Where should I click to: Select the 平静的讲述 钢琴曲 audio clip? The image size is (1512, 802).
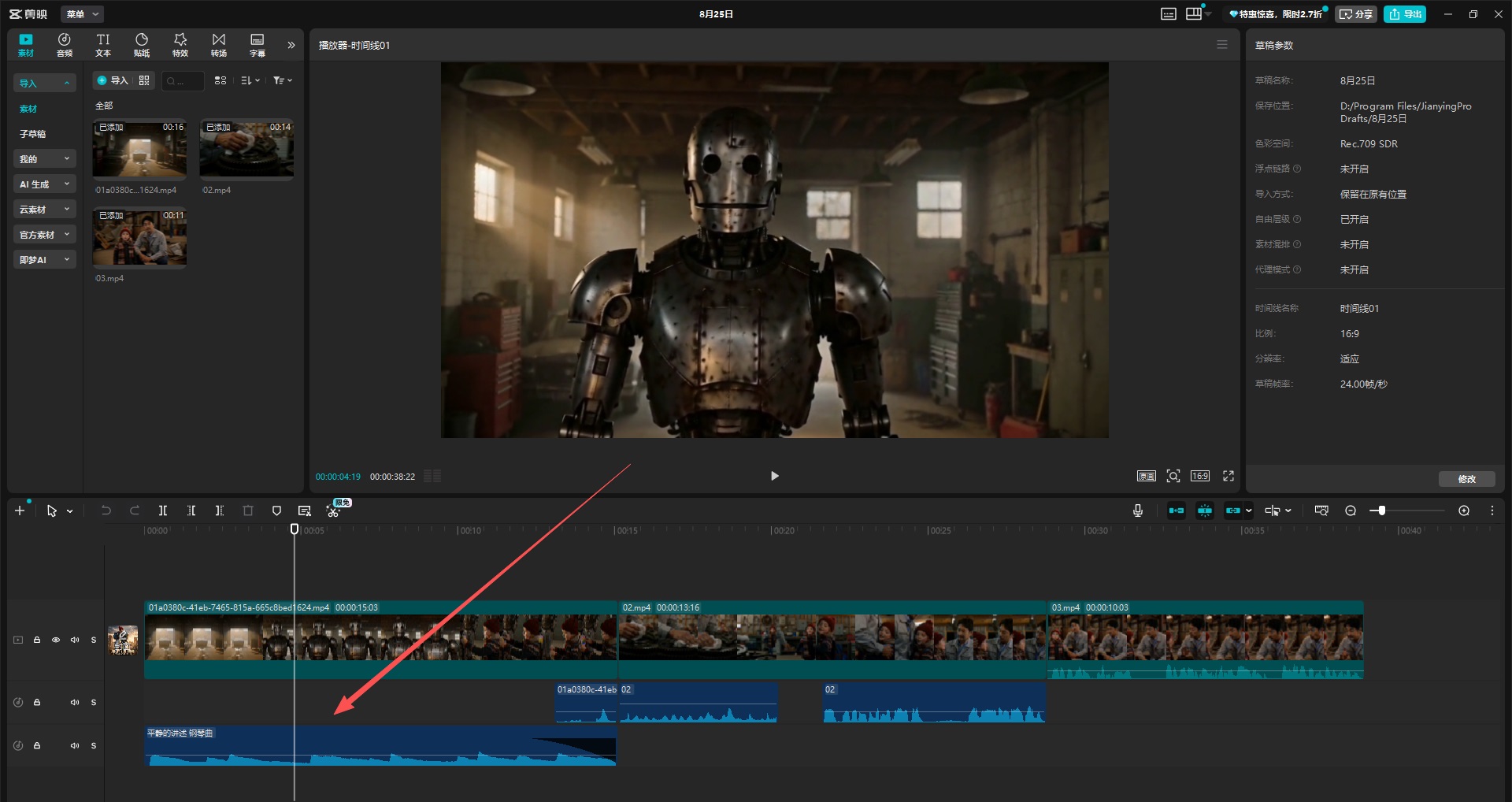click(x=380, y=746)
